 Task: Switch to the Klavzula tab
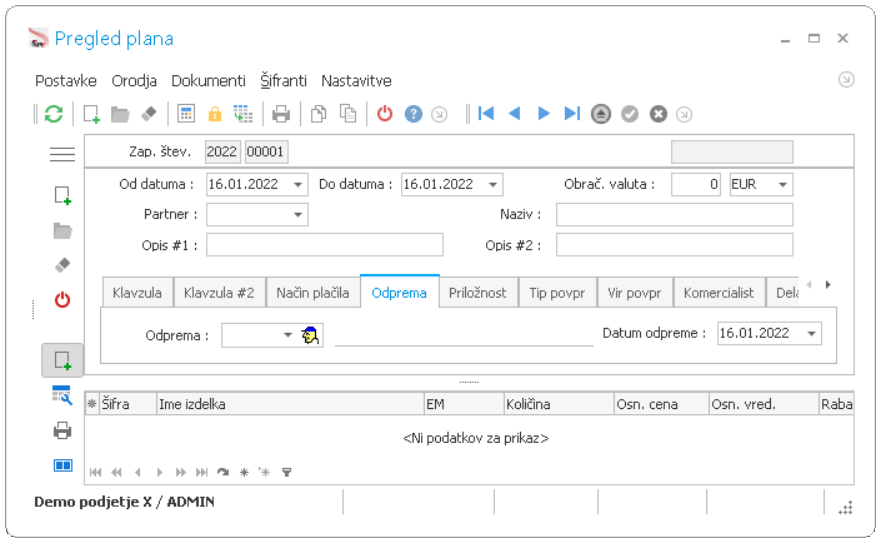(x=137, y=293)
